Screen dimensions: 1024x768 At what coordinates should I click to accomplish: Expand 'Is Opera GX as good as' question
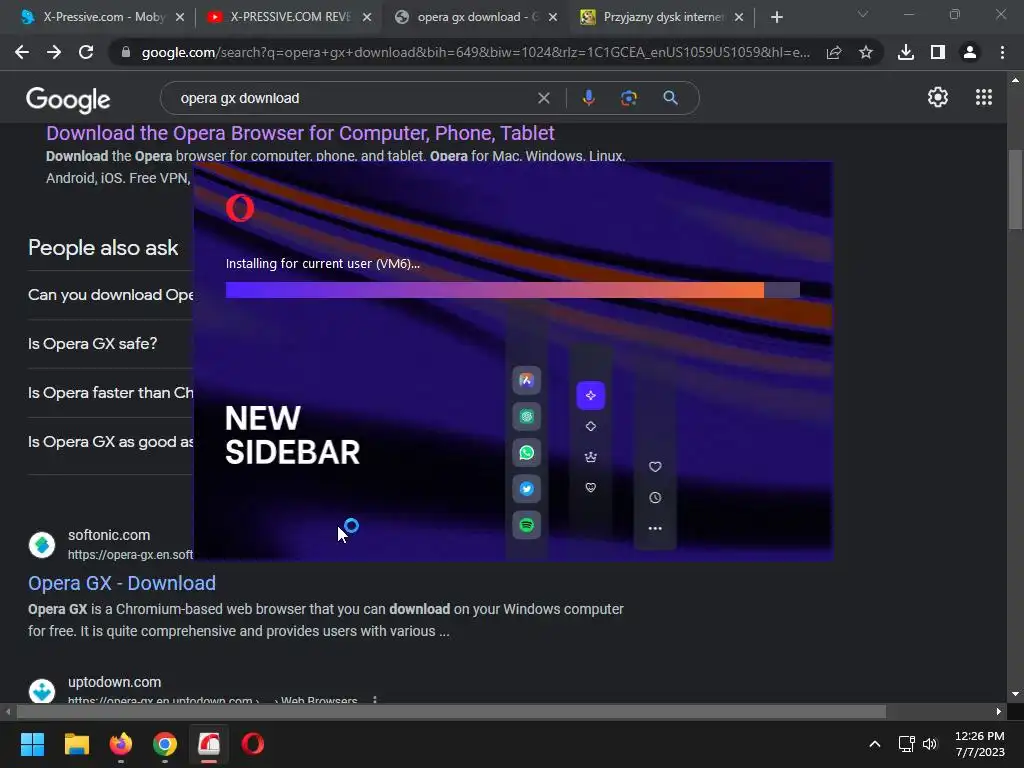pos(110,441)
